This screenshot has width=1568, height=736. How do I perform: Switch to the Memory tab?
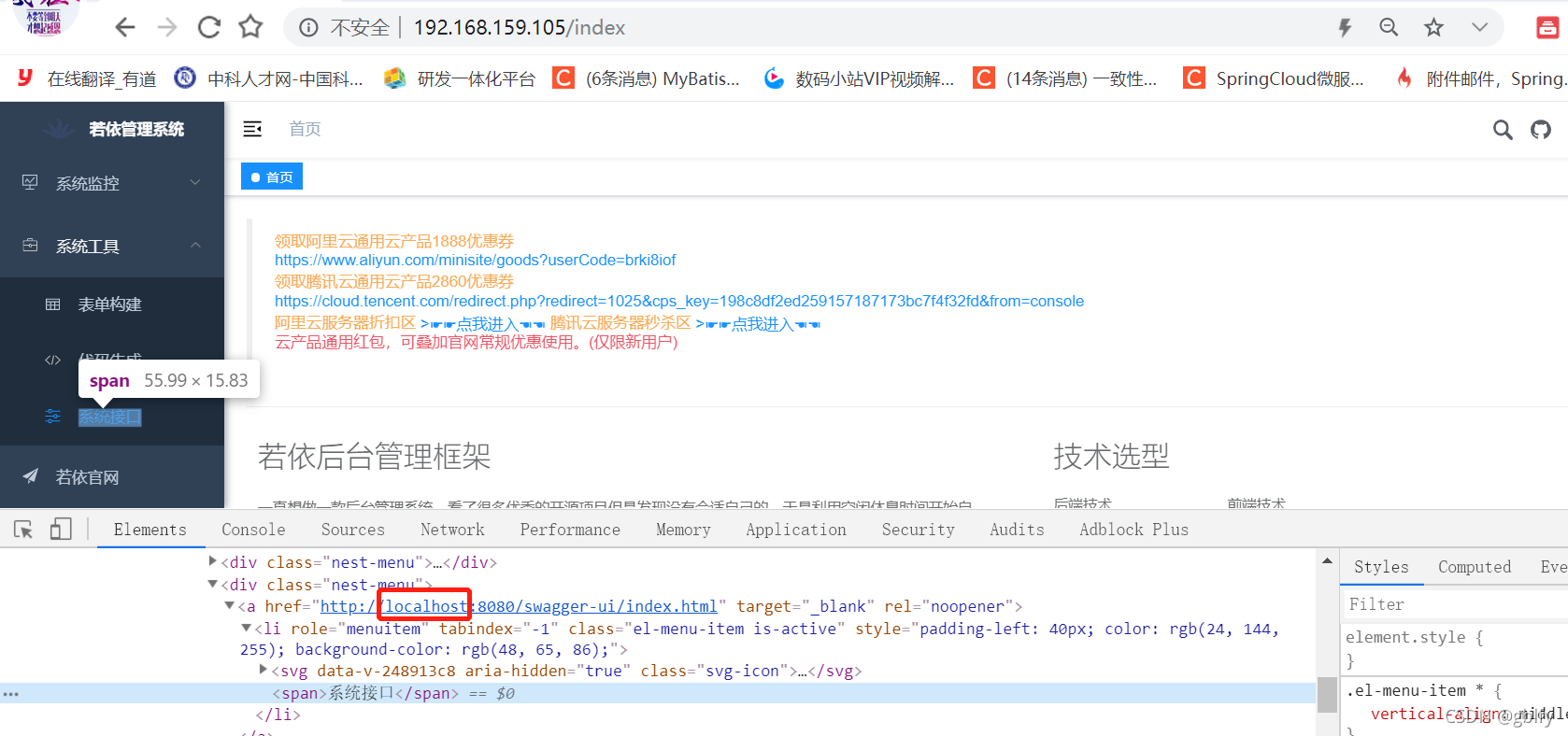683,530
